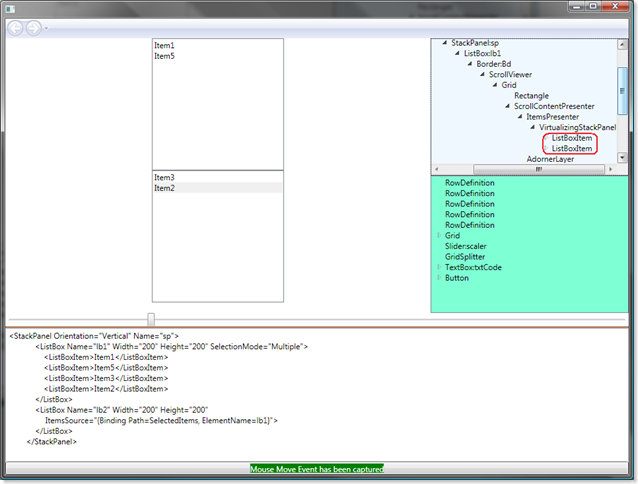This screenshot has width=638, height=484.
Task: Select the Slider:scaler tree item
Action: point(465,246)
